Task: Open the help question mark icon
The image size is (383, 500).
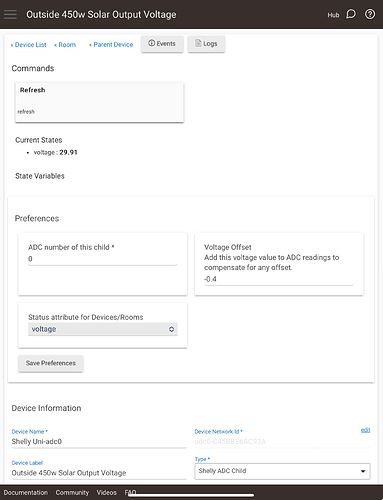Action: click(370, 14)
